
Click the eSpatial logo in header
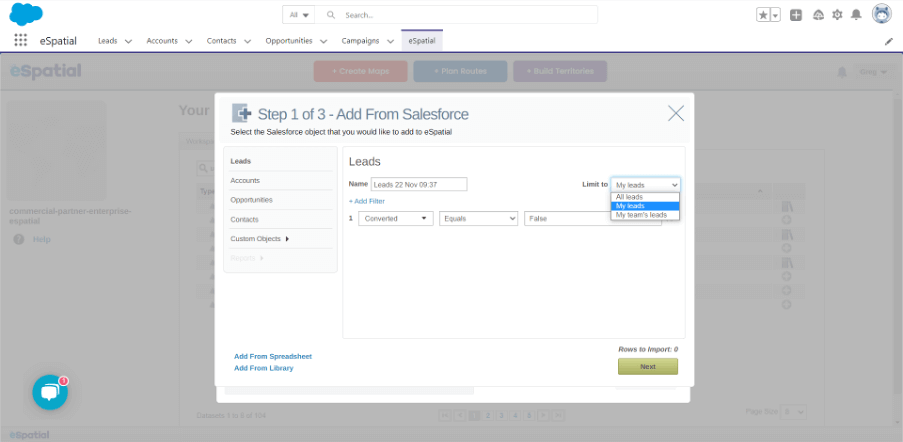[x=45, y=71]
